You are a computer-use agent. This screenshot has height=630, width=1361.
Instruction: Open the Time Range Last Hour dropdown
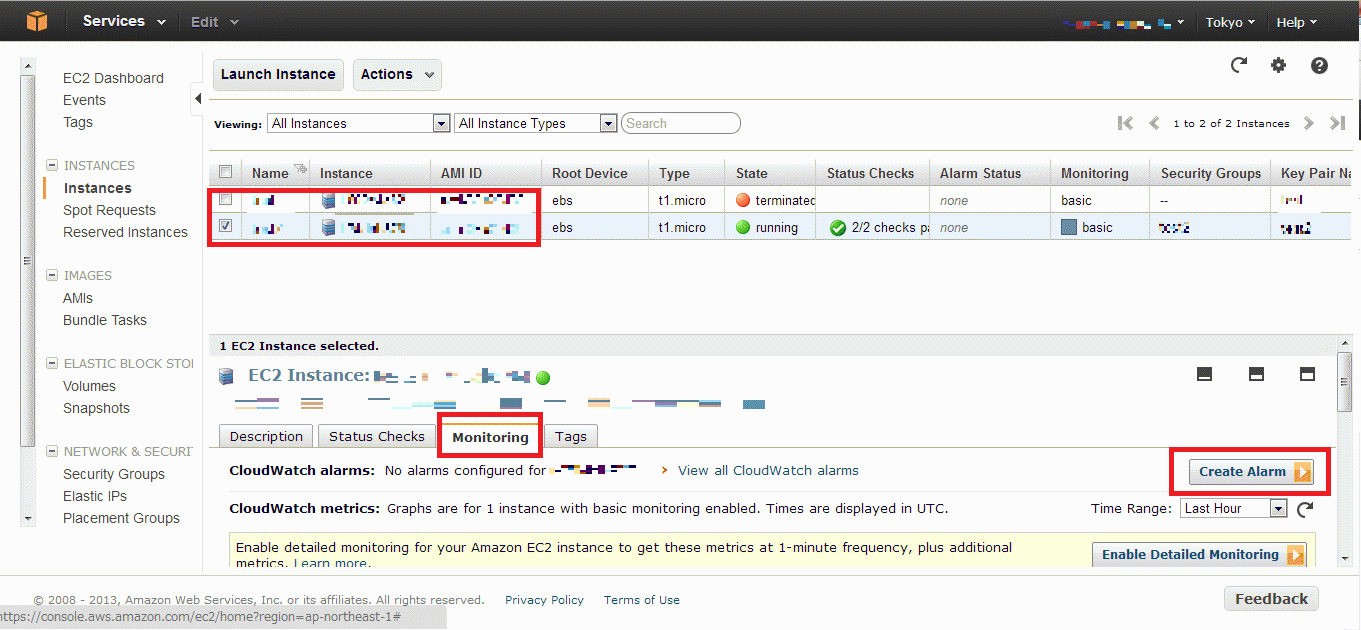[x=1233, y=508]
